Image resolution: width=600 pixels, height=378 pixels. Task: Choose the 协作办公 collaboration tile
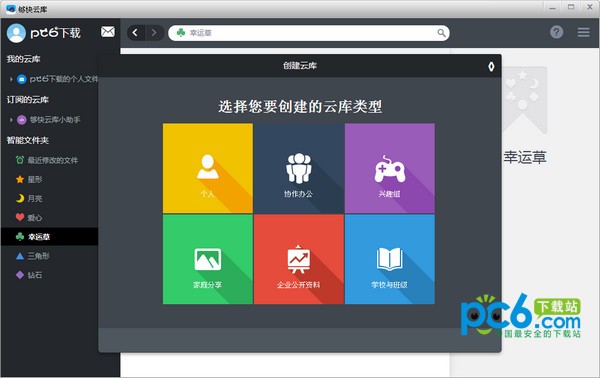(x=299, y=168)
